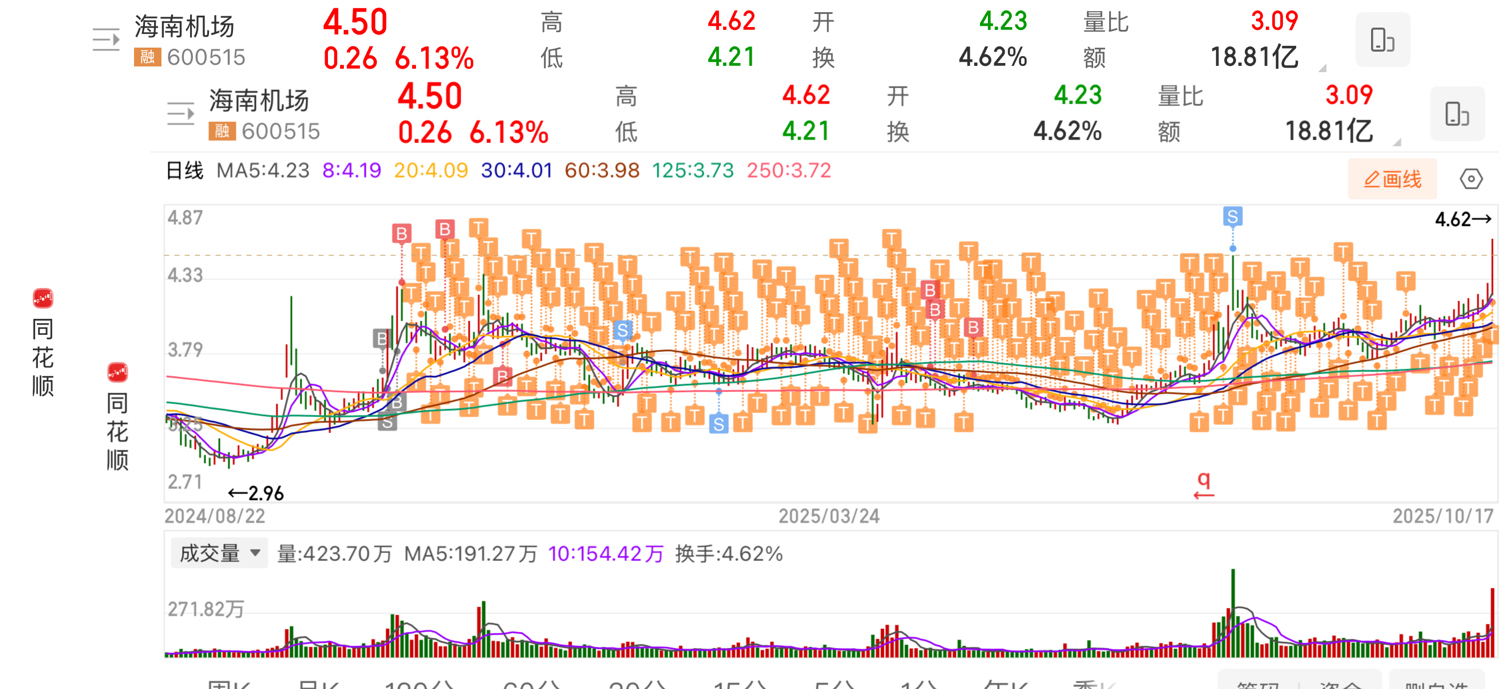Open chart settings hexagon icon
The image size is (1500, 689).
1471,179
